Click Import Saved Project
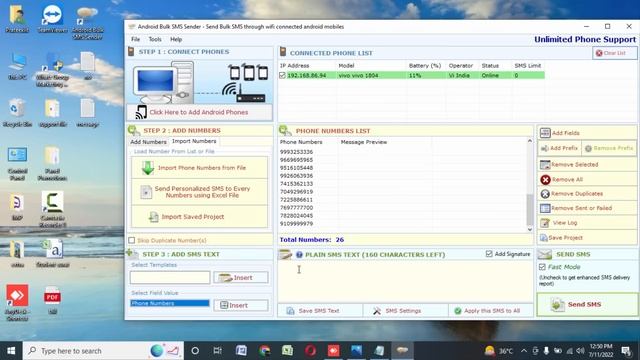 coord(200,217)
